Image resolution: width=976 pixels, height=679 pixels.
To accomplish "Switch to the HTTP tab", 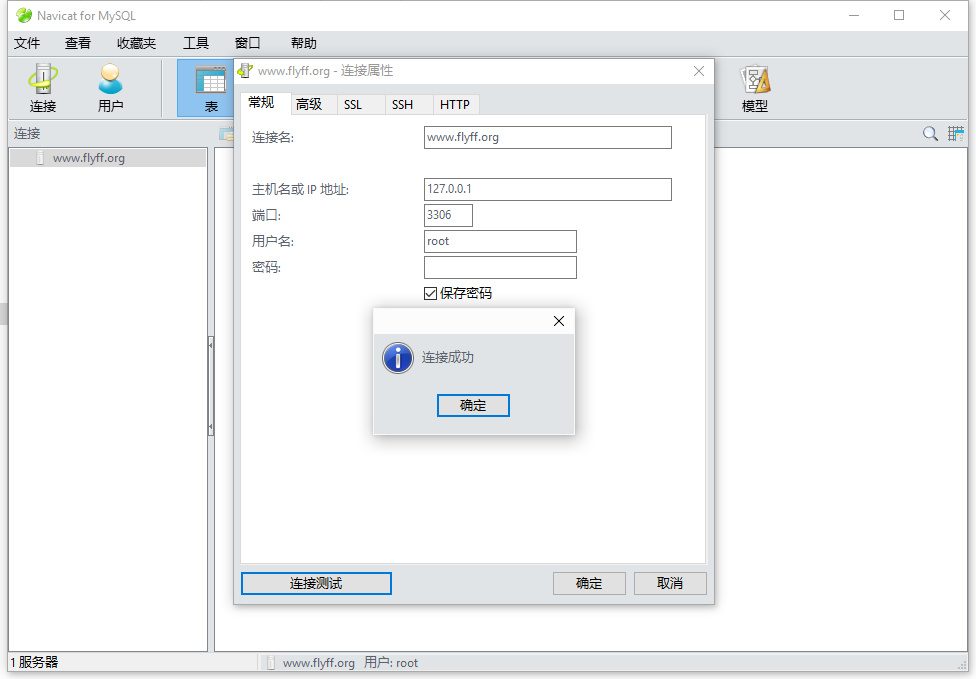I will [x=455, y=105].
